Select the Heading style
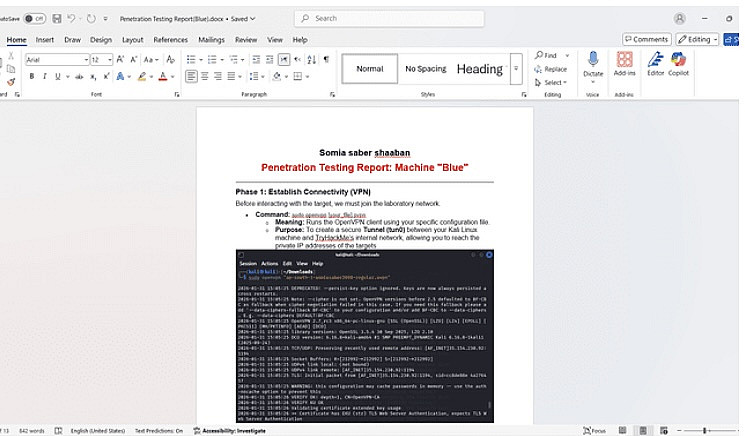The image size is (745, 436). [480, 69]
